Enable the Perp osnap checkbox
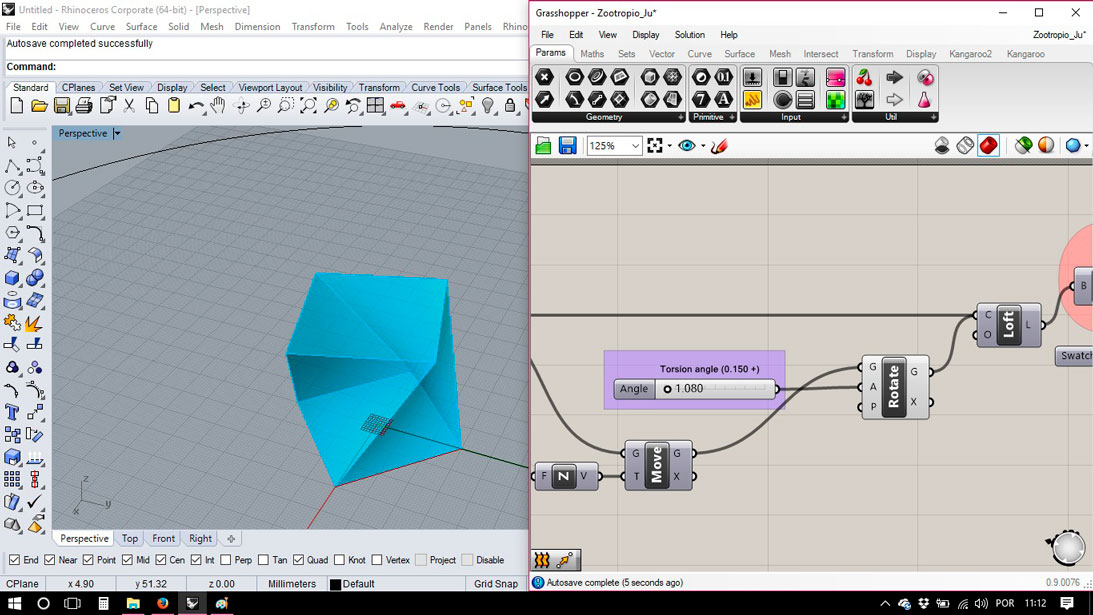Image resolution: width=1093 pixels, height=615 pixels. tap(225, 560)
